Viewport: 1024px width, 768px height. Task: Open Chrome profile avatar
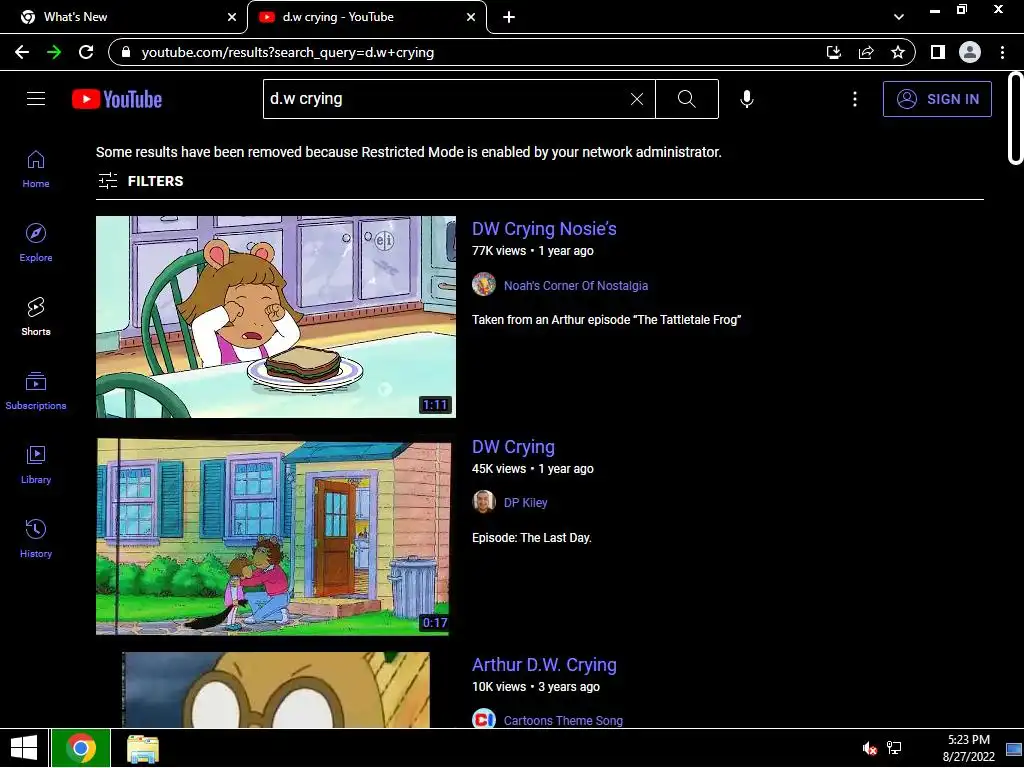[x=970, y=52]
